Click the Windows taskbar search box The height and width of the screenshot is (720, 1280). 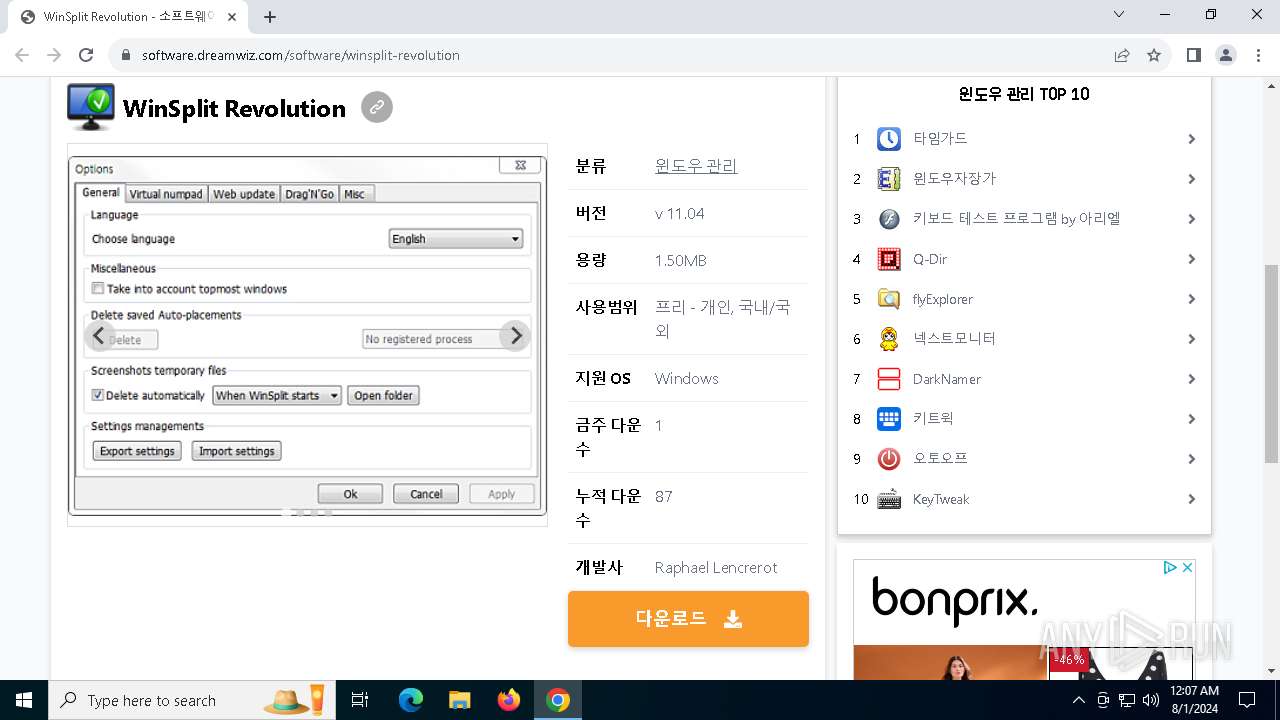coord(193,700)
